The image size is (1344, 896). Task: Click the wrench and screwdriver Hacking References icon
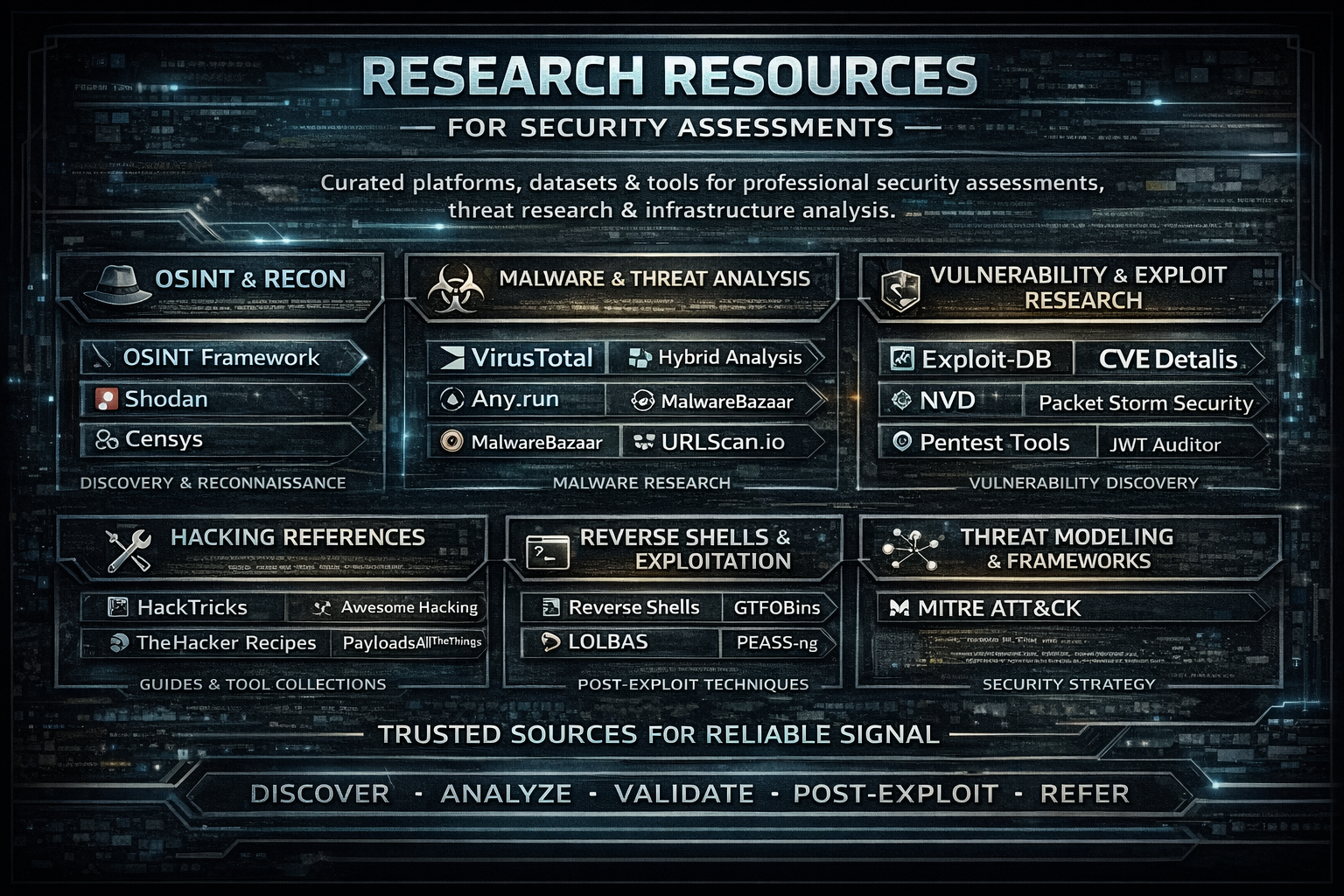click(128, 549)
